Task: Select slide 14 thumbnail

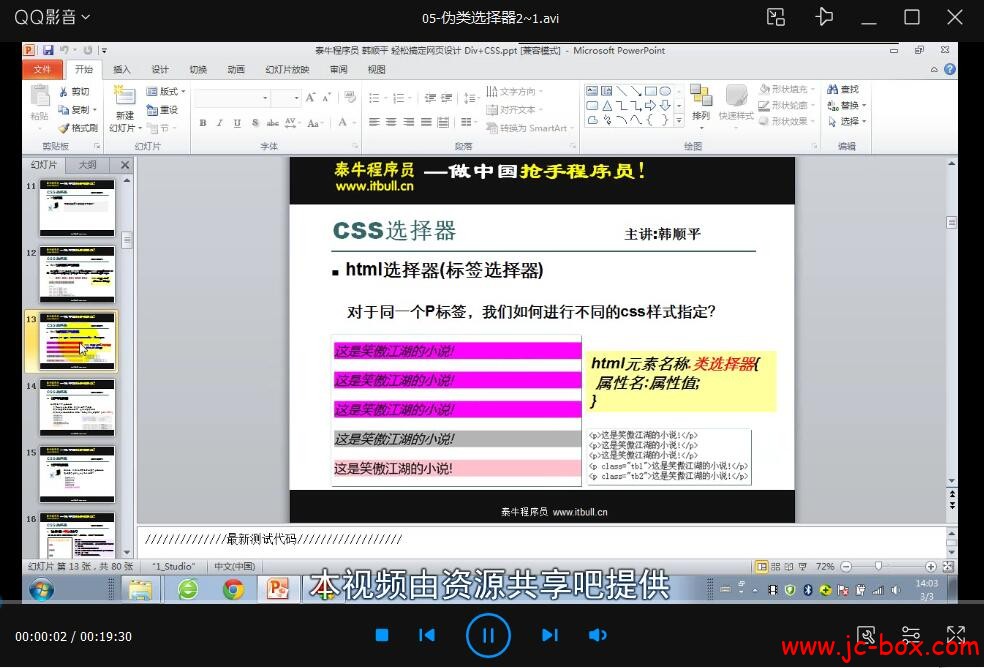Action: [x=77, y=407]
